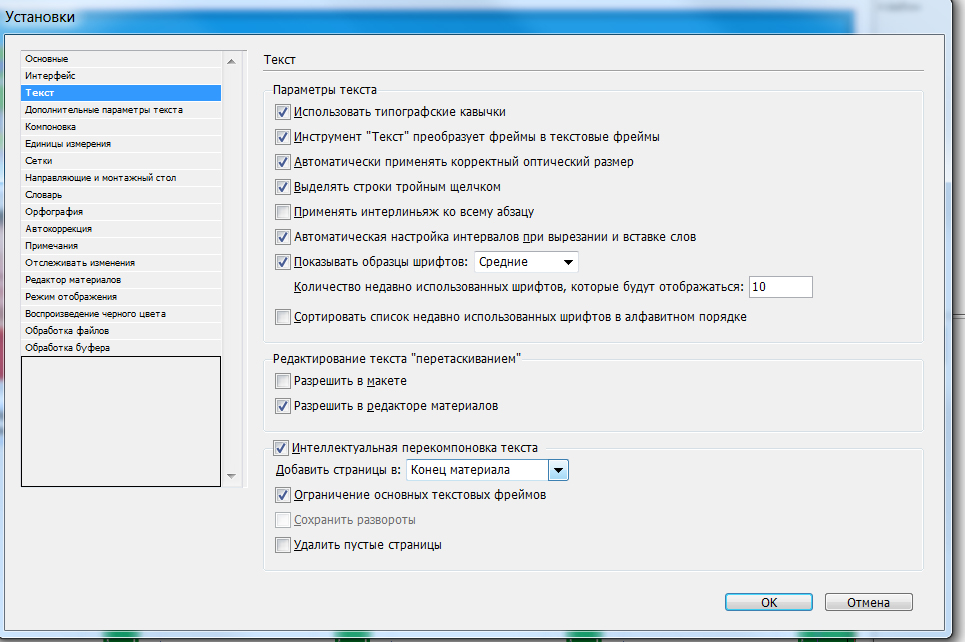Toggle Инструмент Текст преобразует фреймы checkbox
This screenshot has height=642, width=965.
pos(282,137)
